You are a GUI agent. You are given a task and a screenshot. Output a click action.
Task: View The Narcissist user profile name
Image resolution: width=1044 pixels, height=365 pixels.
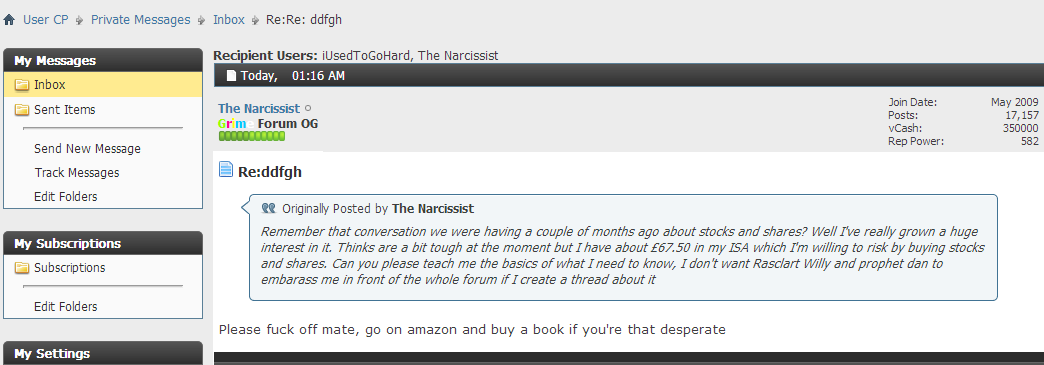click(258, 108)
